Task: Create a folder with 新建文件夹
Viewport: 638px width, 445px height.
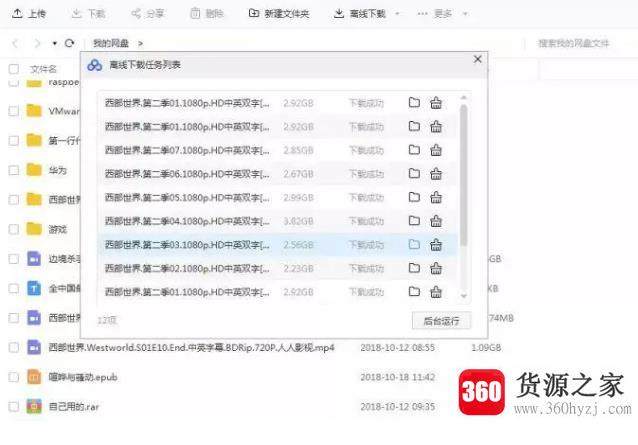Action: coord(279,14)
